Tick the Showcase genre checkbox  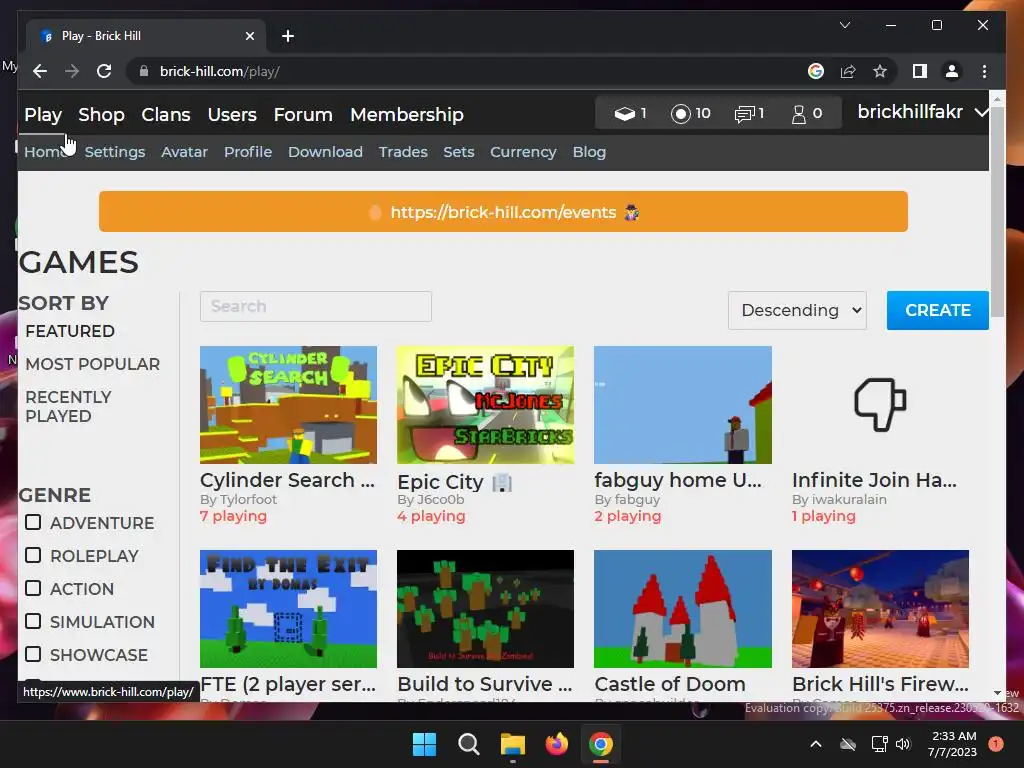pyautogui.click(x=33, y=654)
